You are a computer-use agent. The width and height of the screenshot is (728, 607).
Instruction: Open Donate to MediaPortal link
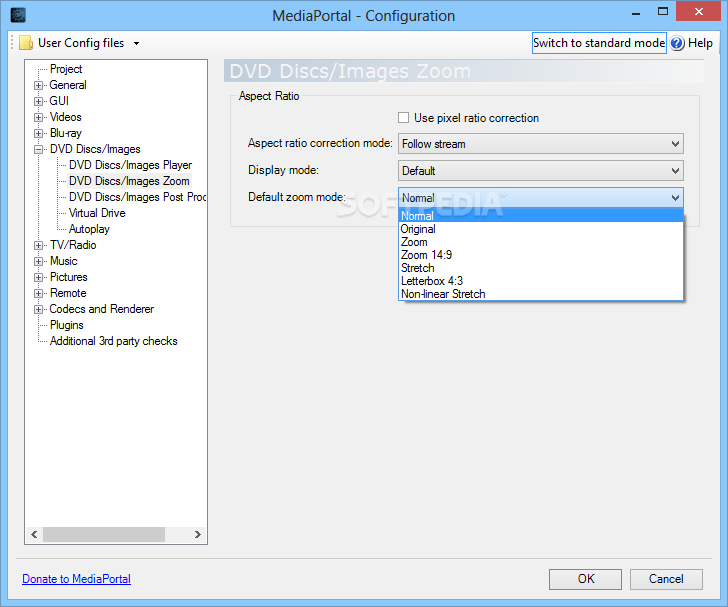[77, 579]
